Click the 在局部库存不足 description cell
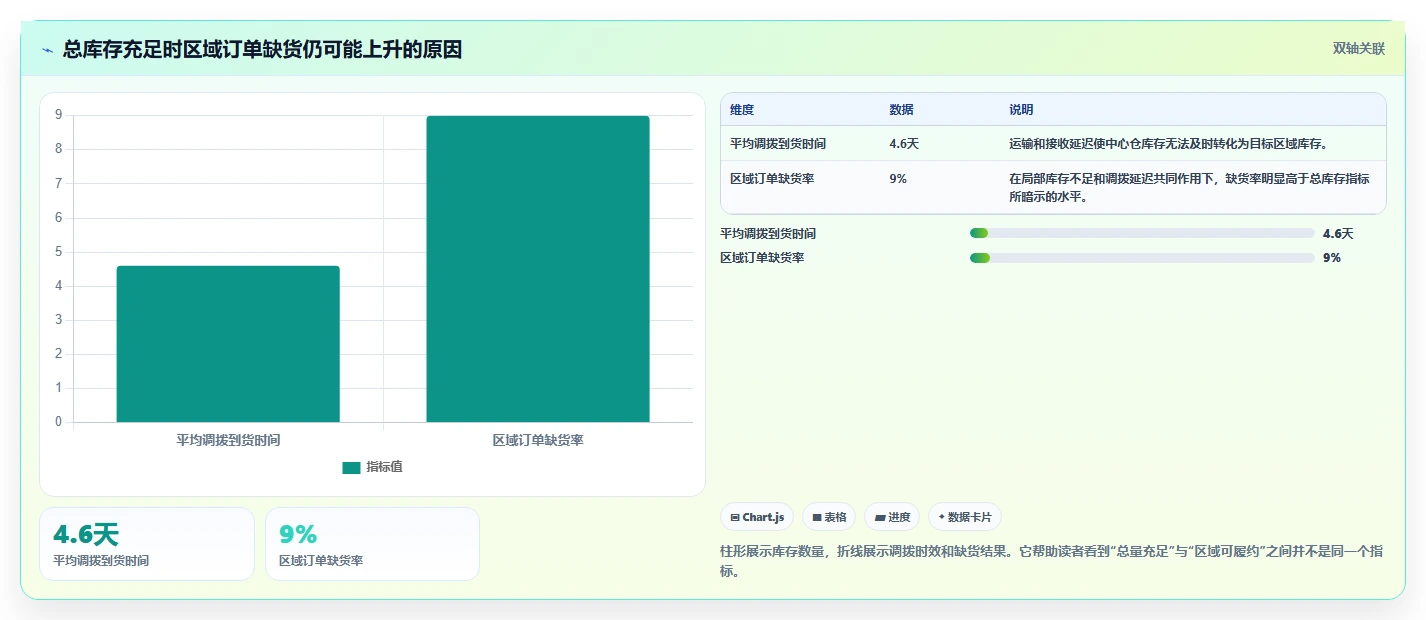Image resolution: width=1426 pixels, height=620 pixels. [1189, 188]
